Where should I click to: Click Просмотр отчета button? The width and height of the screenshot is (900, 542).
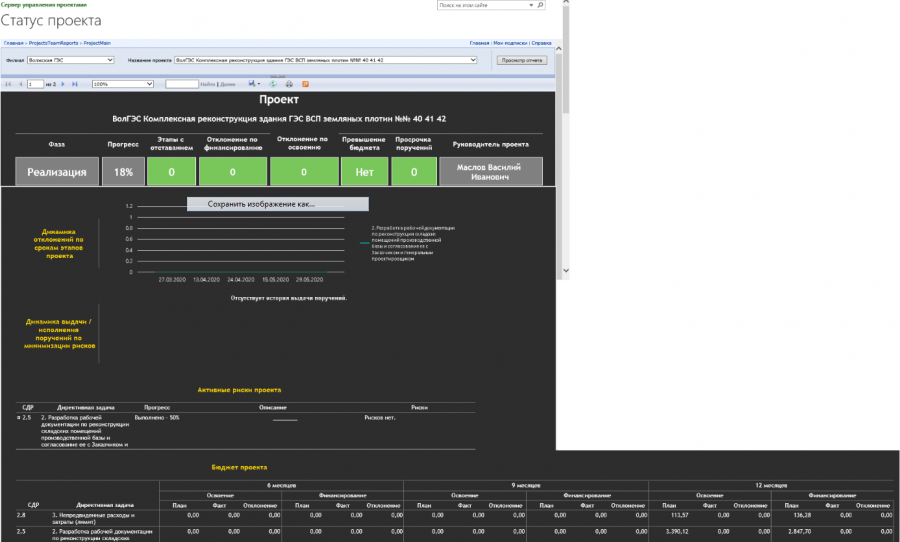pos(522,60)
